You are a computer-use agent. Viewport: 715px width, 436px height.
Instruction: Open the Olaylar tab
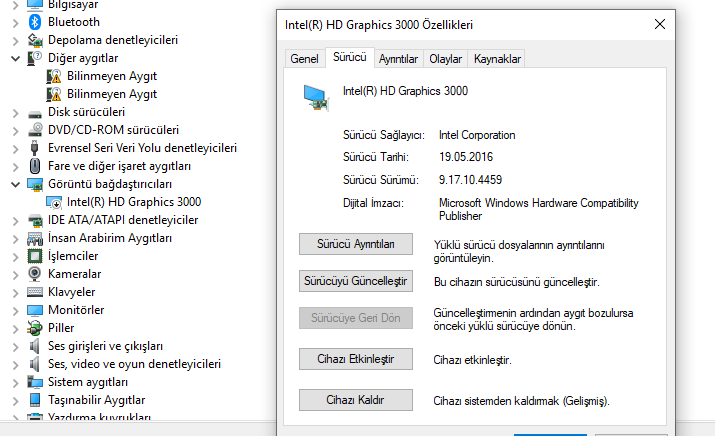point(445,59)
